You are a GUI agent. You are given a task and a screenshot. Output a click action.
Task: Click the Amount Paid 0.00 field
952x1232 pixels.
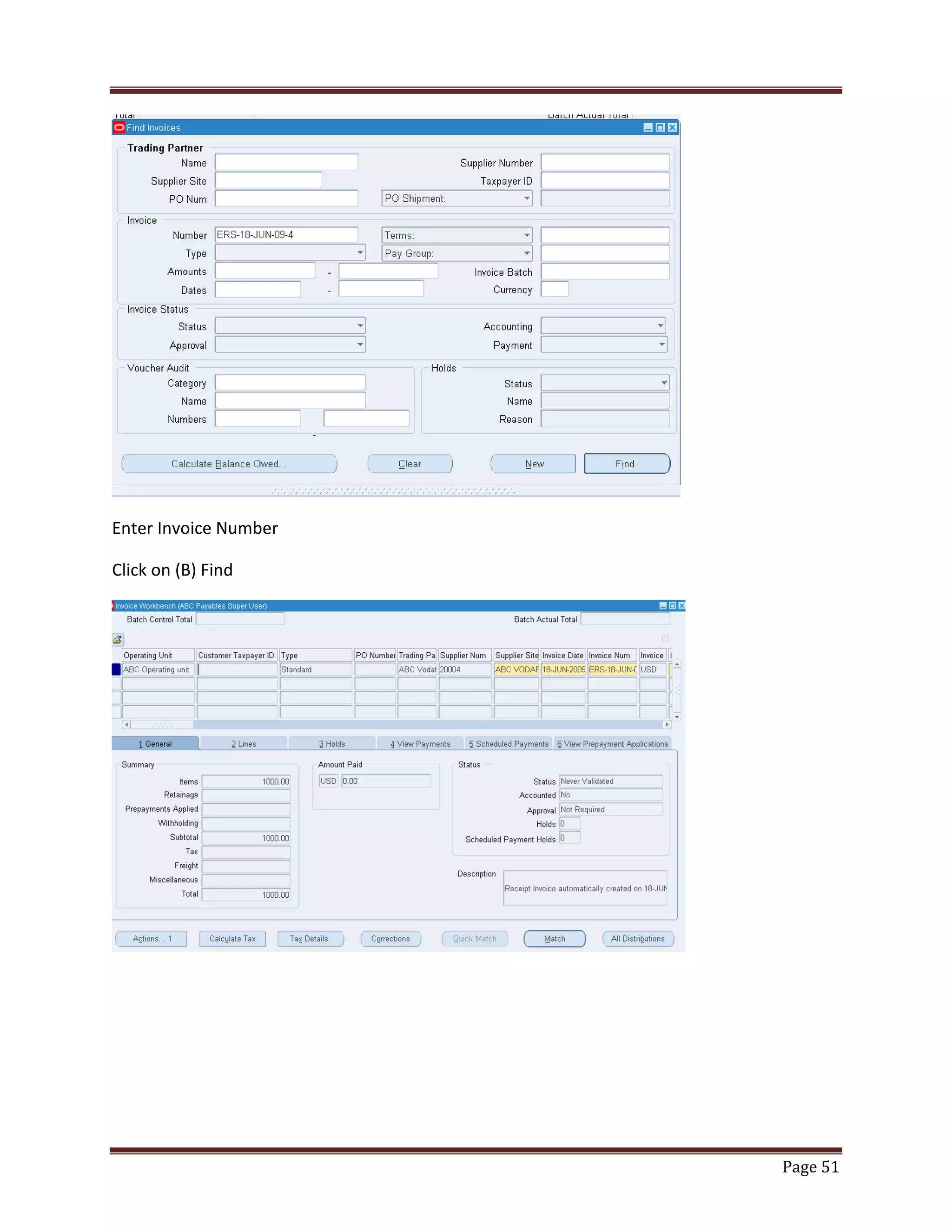click(x=386, y=782)
